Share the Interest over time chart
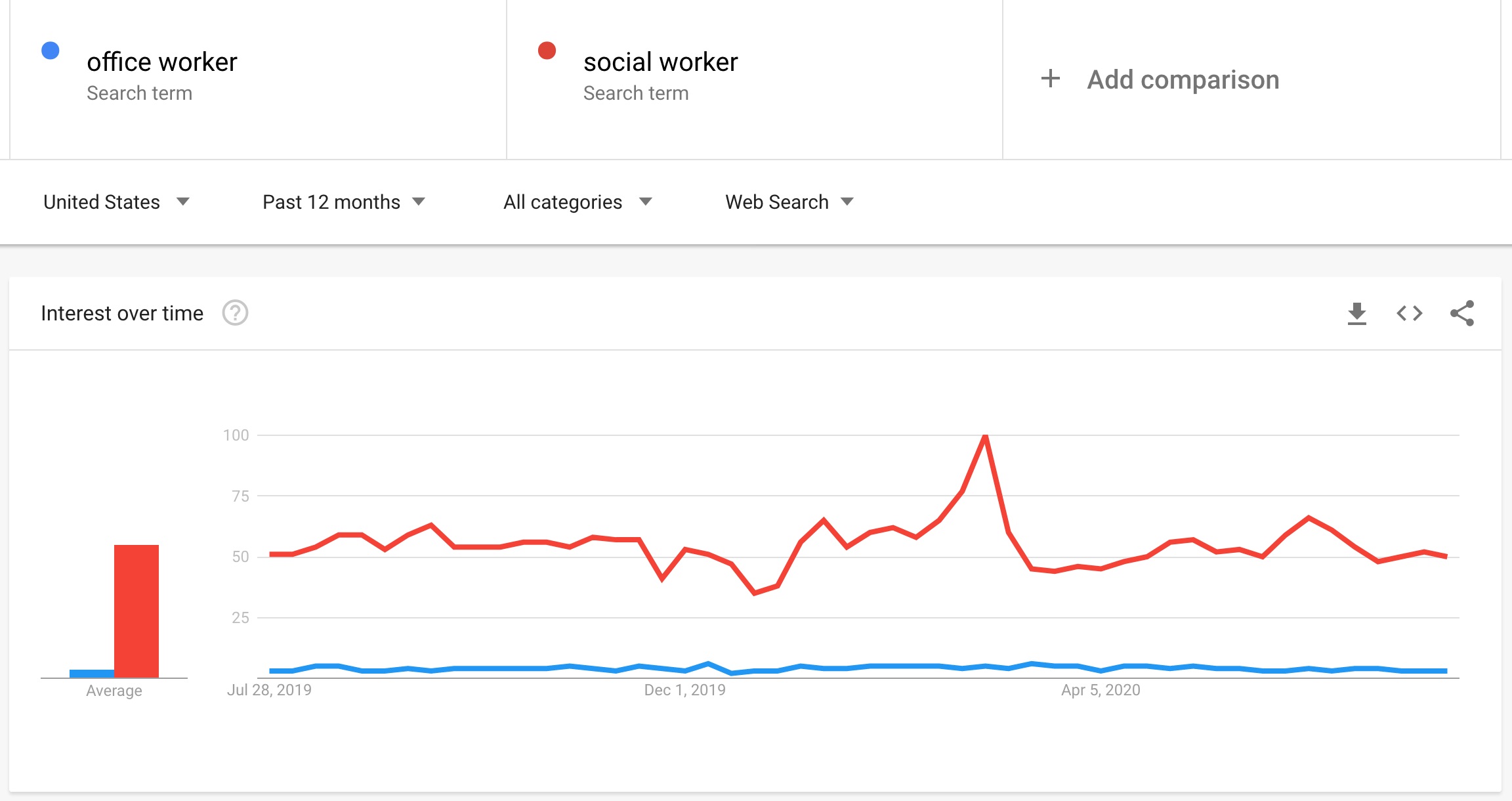The height and width of the screenshot is (801, 1512). [x=1462, y=314]
